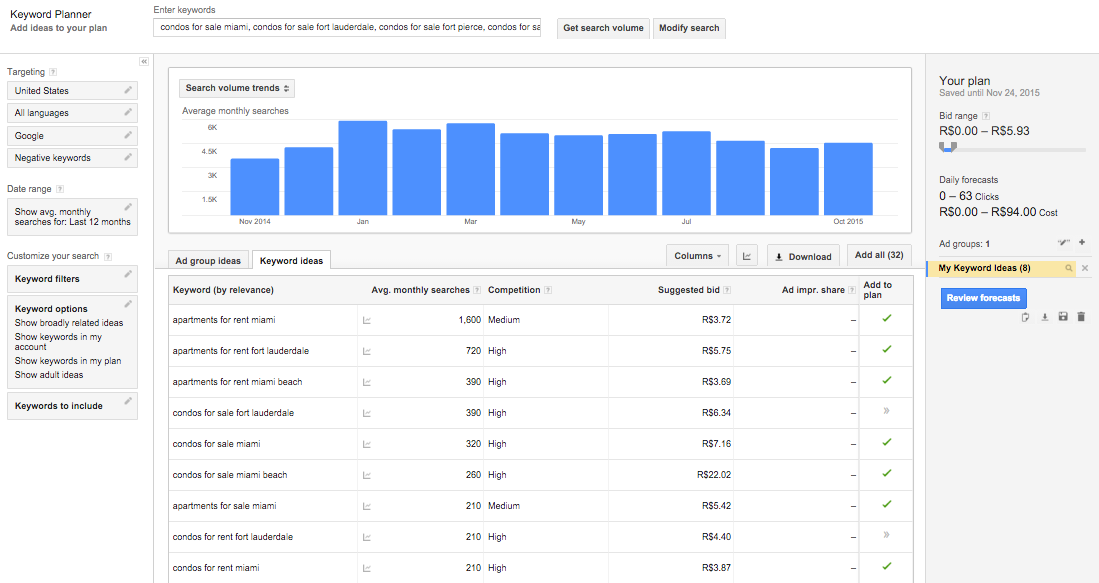
Task: Edit Keywords to include via pencil icon
Action: coord(128,401)
